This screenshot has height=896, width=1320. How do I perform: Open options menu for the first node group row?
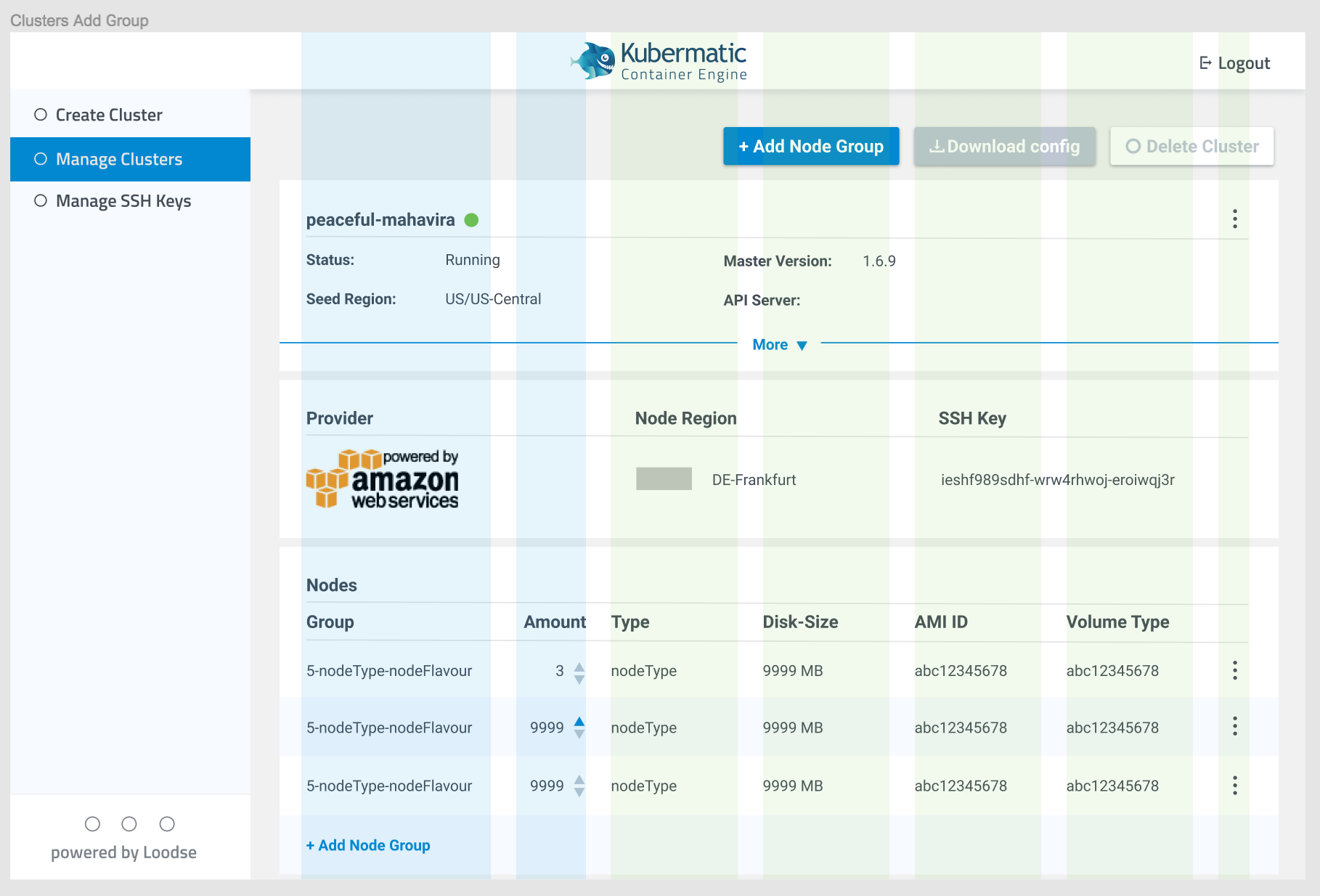tap(1234, 671)
